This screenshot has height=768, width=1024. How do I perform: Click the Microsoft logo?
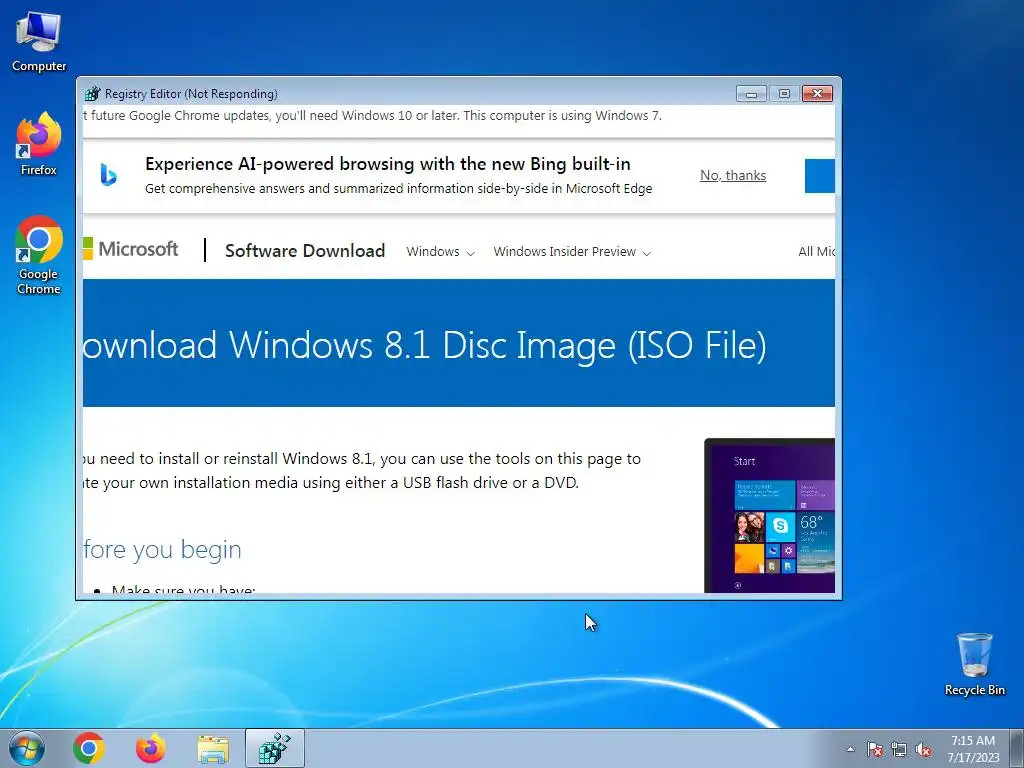(x=131, y=249)
